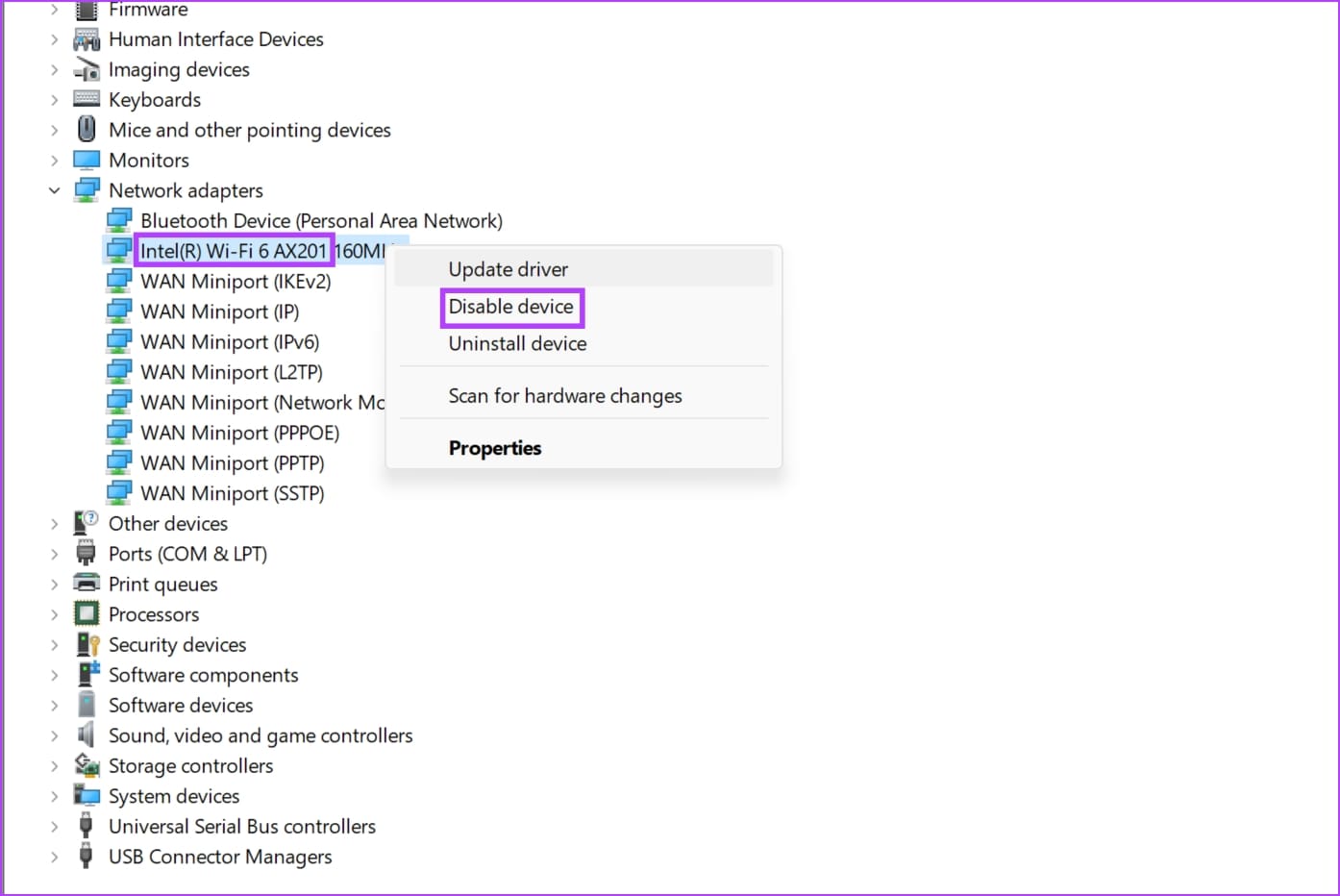Select WAN Miniport (PPPOE) adapter
Screen dimensions: 1340x896
239,434
